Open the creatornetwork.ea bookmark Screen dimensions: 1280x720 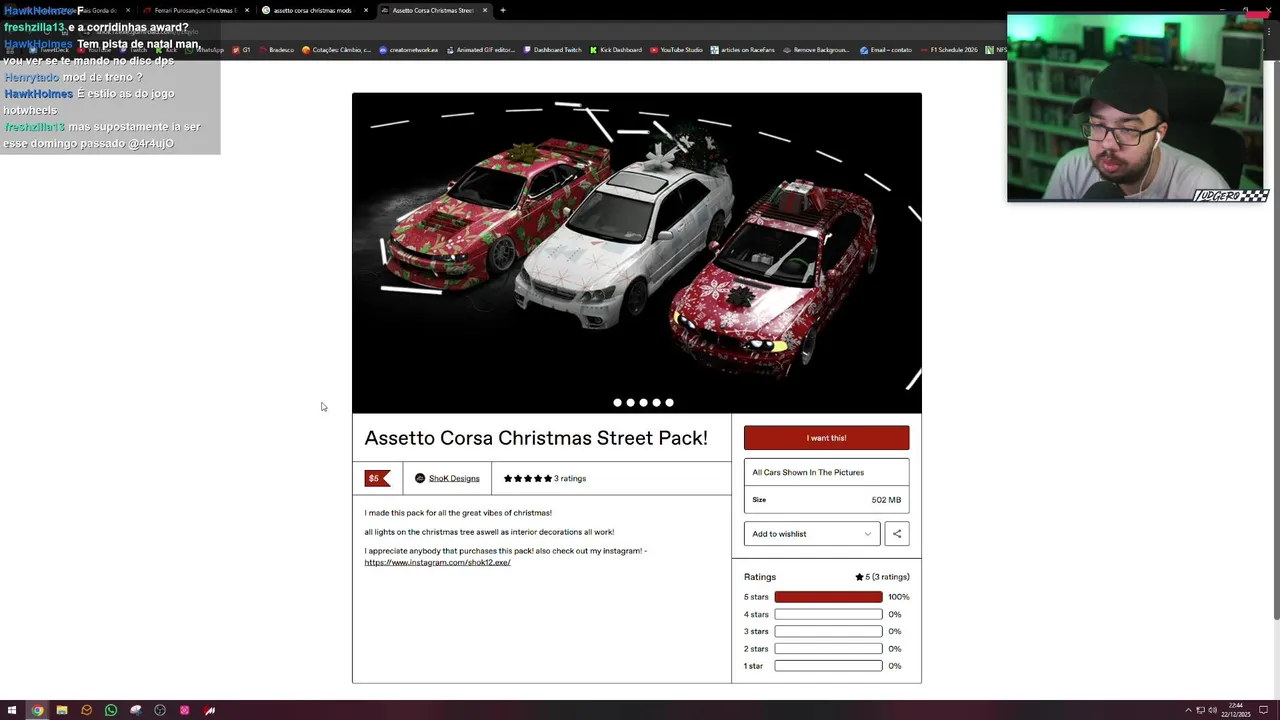(408, 50)
